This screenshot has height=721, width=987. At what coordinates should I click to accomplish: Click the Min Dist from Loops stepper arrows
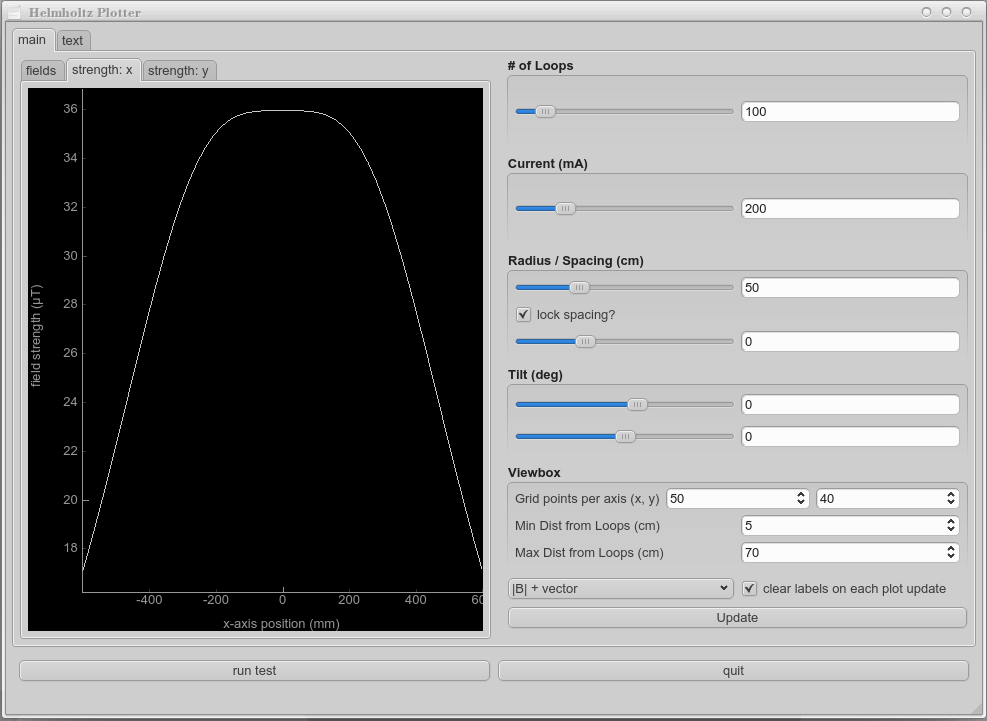[x=951, y=526]
